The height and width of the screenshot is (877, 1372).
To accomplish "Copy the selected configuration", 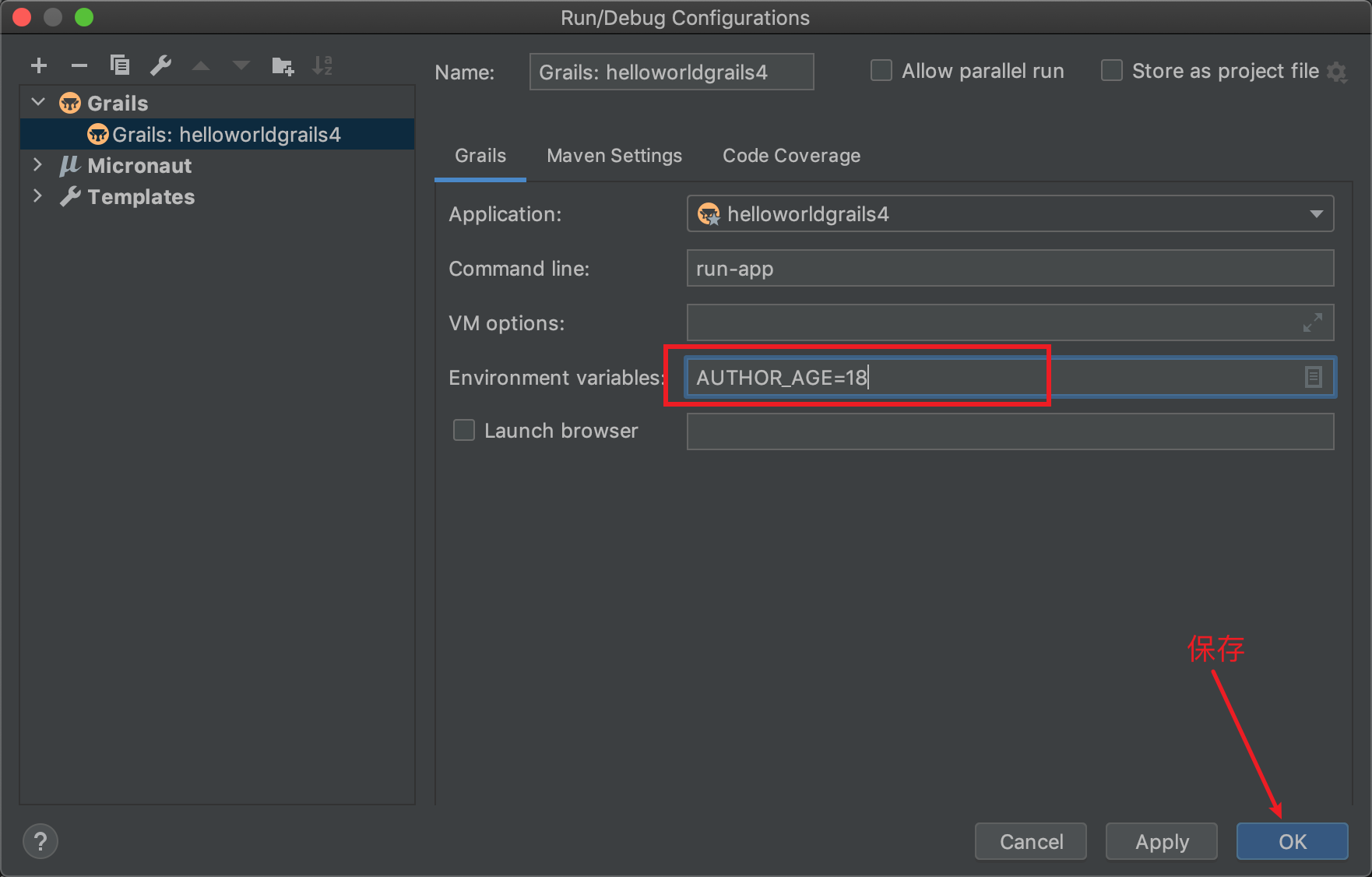I will 120,65.
